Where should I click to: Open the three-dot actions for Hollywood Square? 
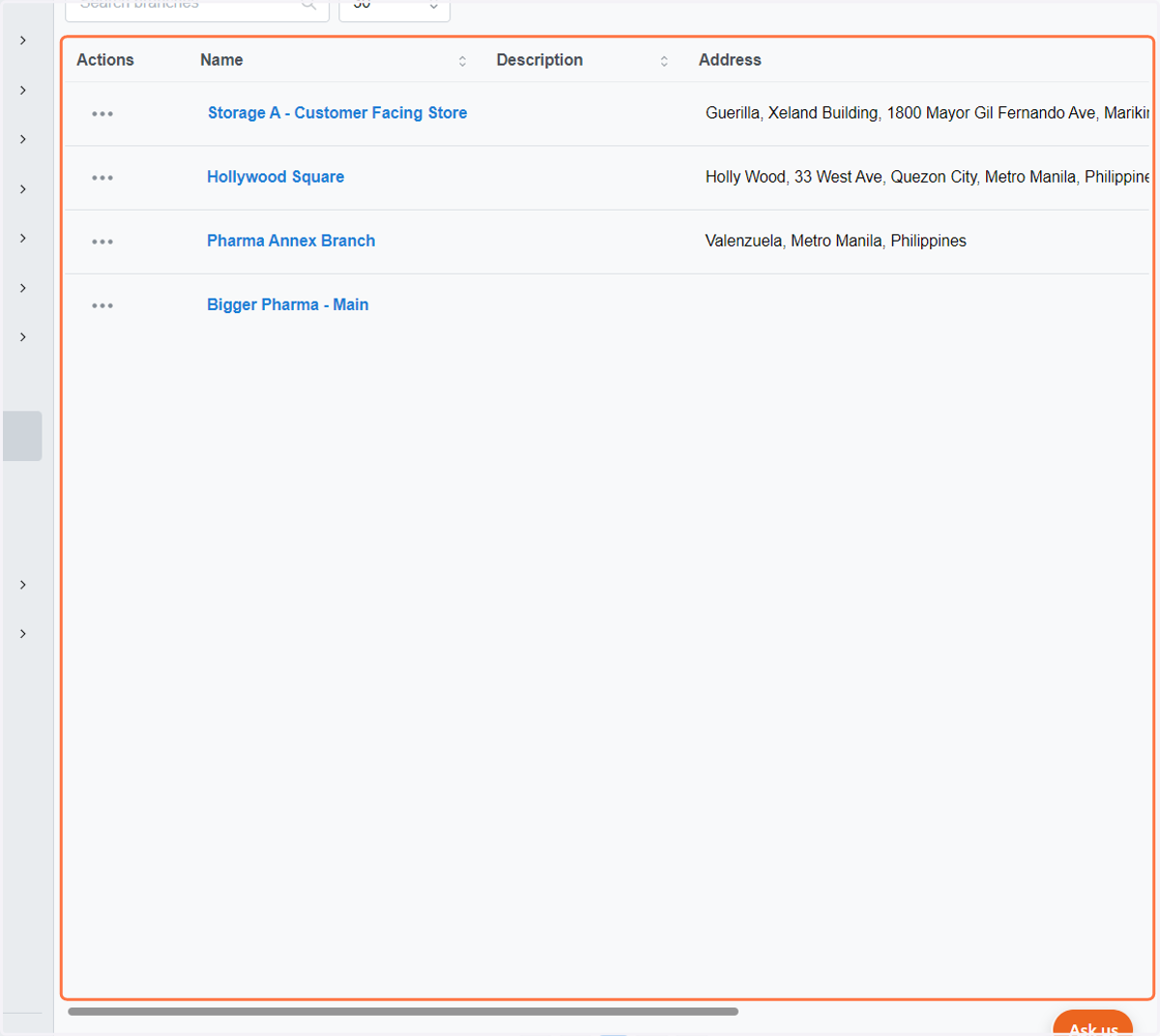click(x=102, y=178)
